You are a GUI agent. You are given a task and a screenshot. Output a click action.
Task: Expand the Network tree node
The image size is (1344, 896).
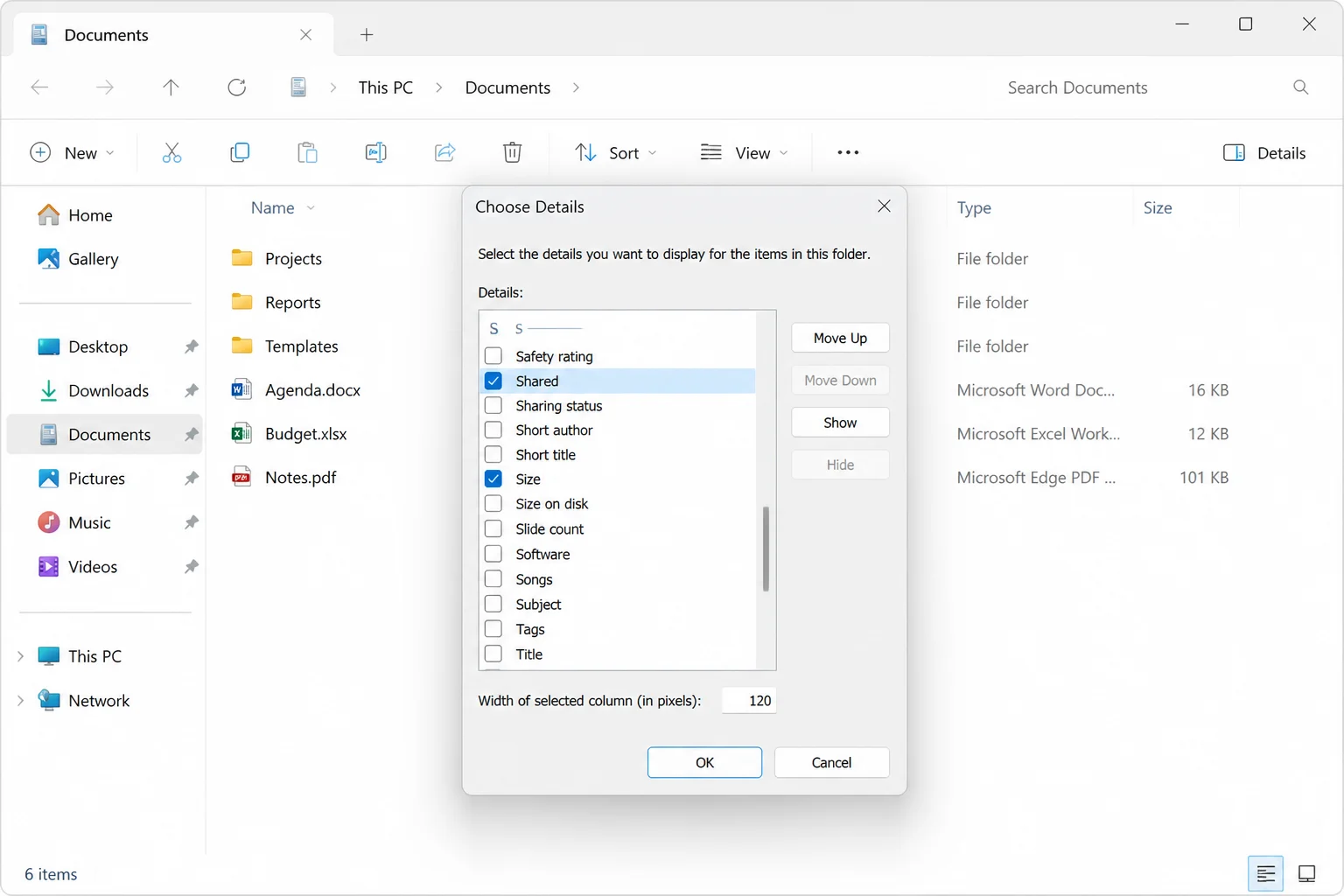pyautogui.click(x=20, y=700)
